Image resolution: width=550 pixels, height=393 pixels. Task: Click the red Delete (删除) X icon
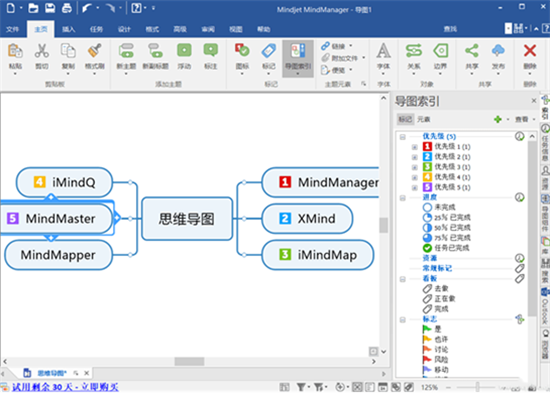[x=530, y=51]
